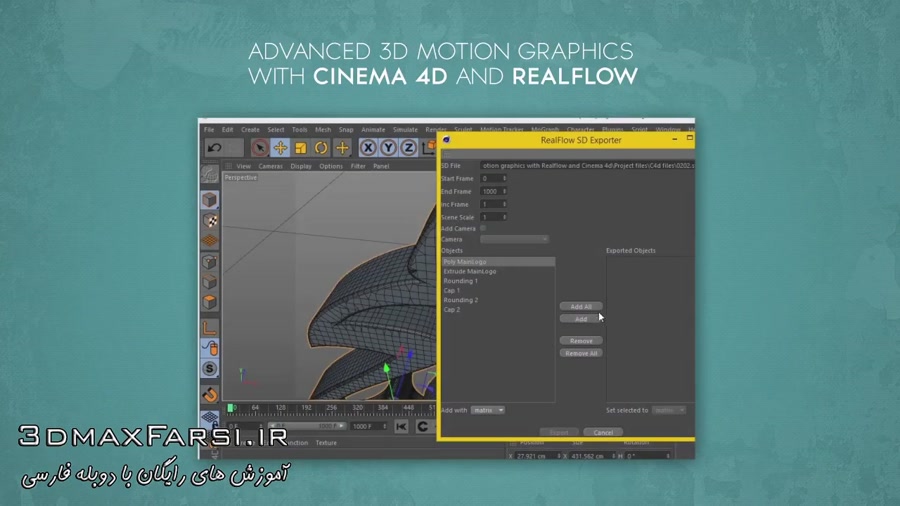Activate the Move tool icon
This screenshot has width=900, height=506.
(x=280, y=148)
